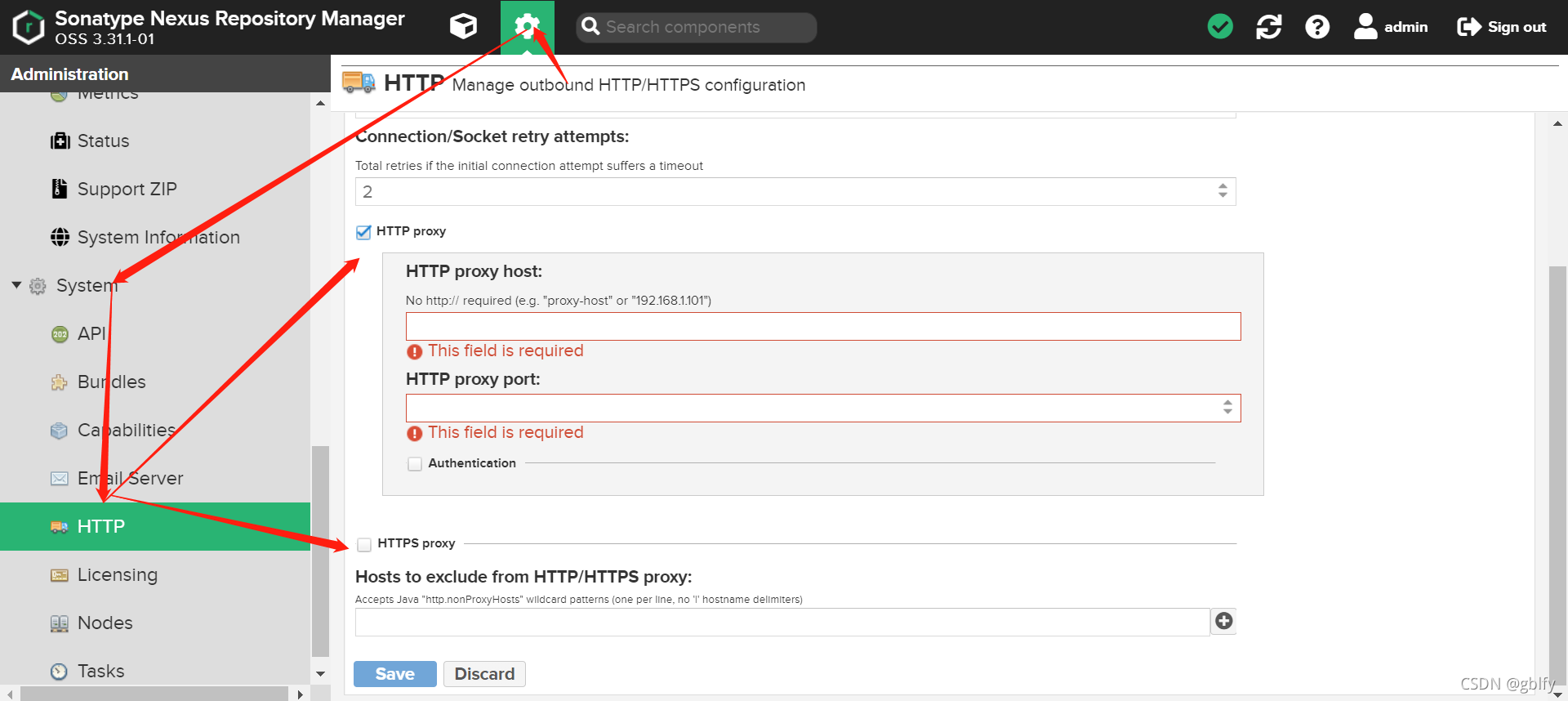Select the System tree item
The image size is (1568, 701).
point(87,286)
